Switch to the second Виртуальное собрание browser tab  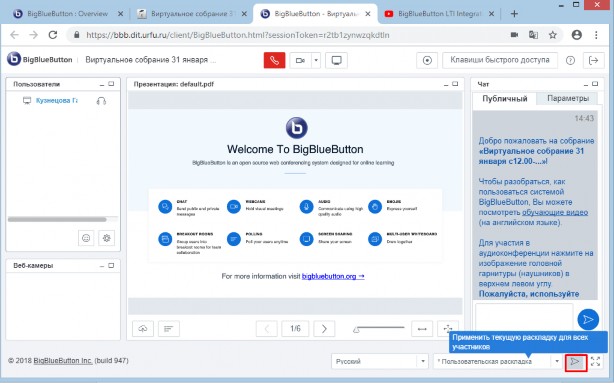pyautogui.click(x=192, y=14)
